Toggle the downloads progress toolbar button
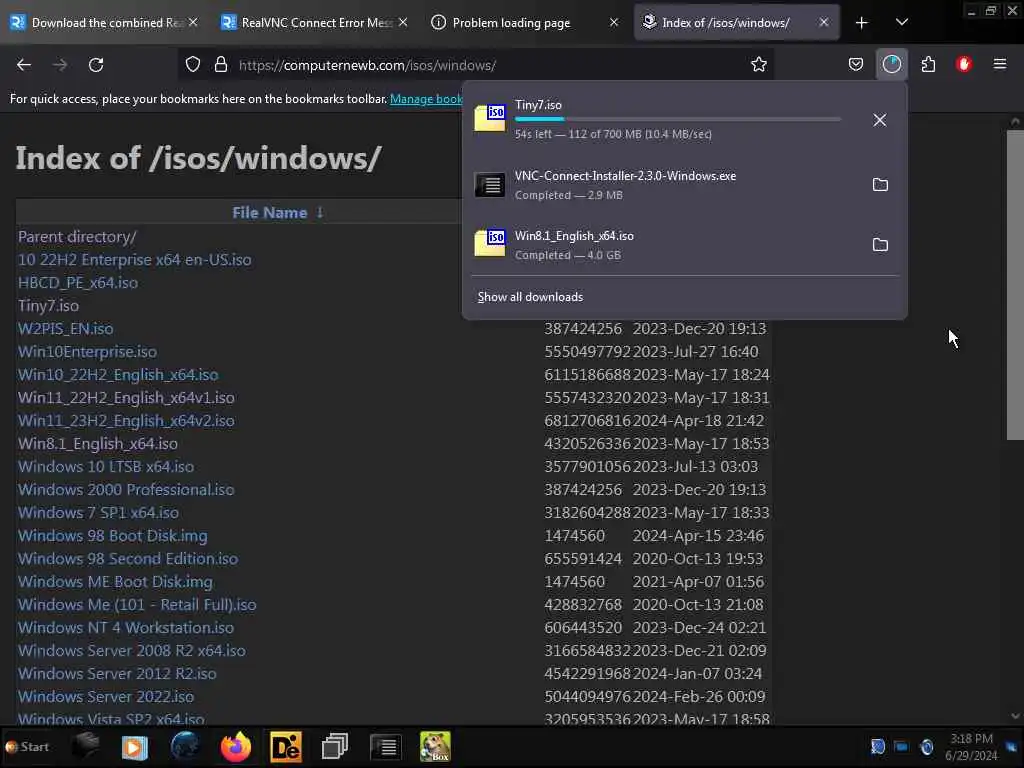Viewport: 1024px width, 768px height. coord(891,65)
